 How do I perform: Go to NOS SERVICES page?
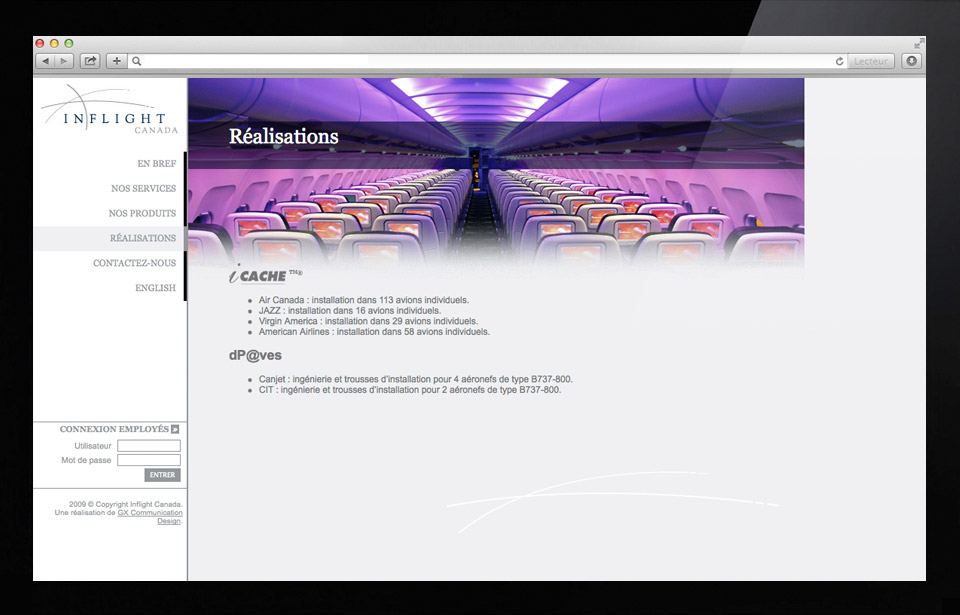[x=143, y=188]
